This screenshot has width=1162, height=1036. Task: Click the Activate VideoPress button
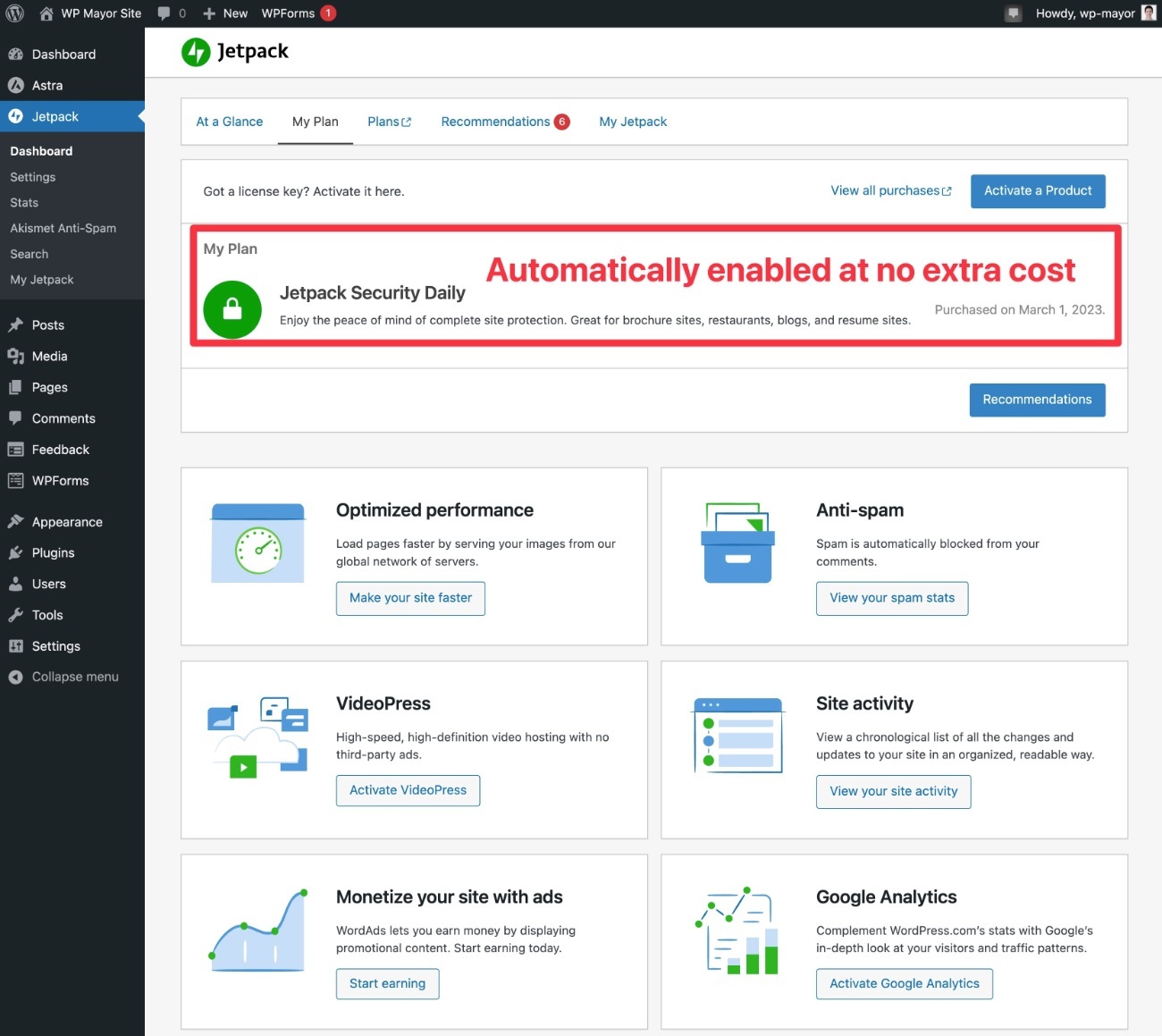408,790
